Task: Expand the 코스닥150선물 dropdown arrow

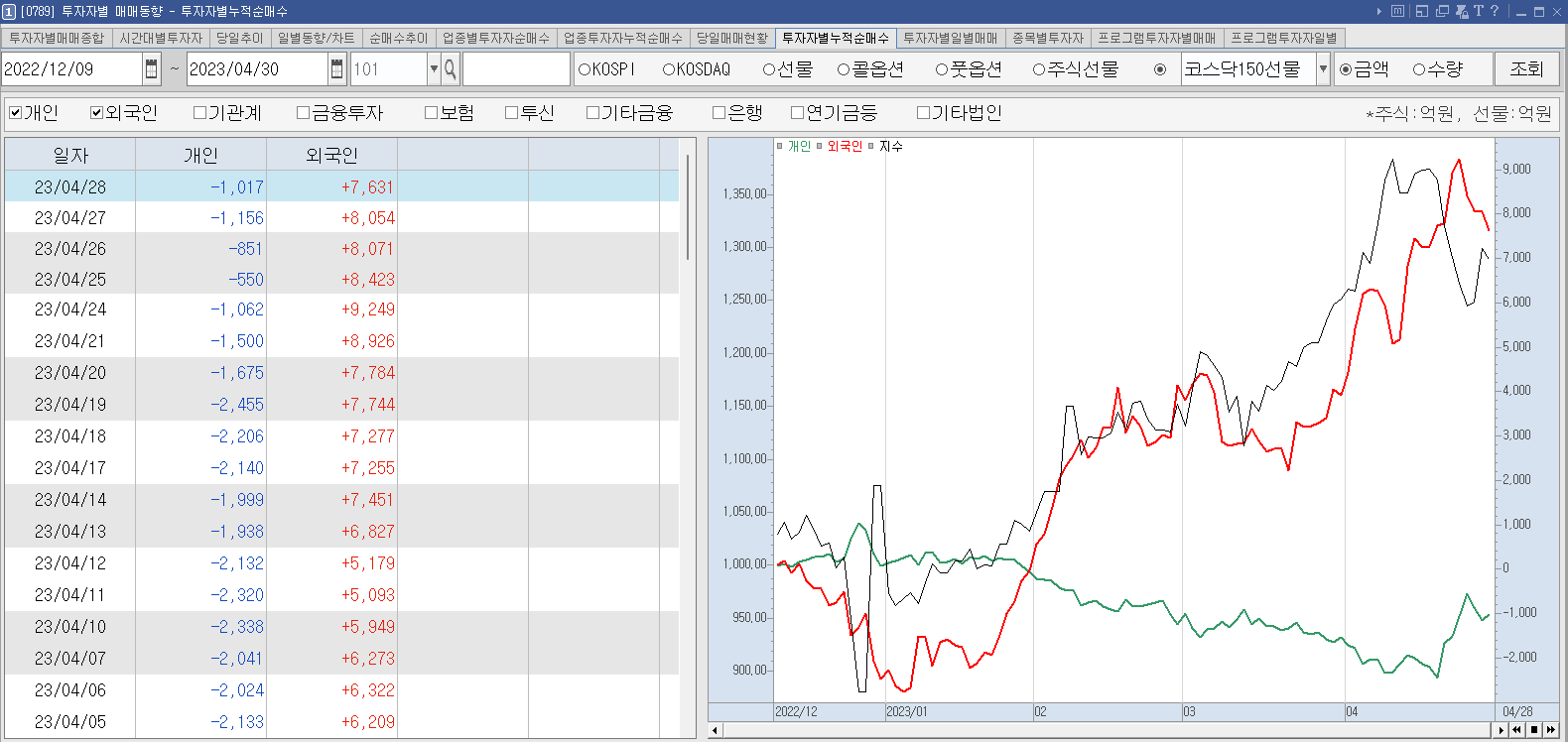Action: pos(1323,68)
